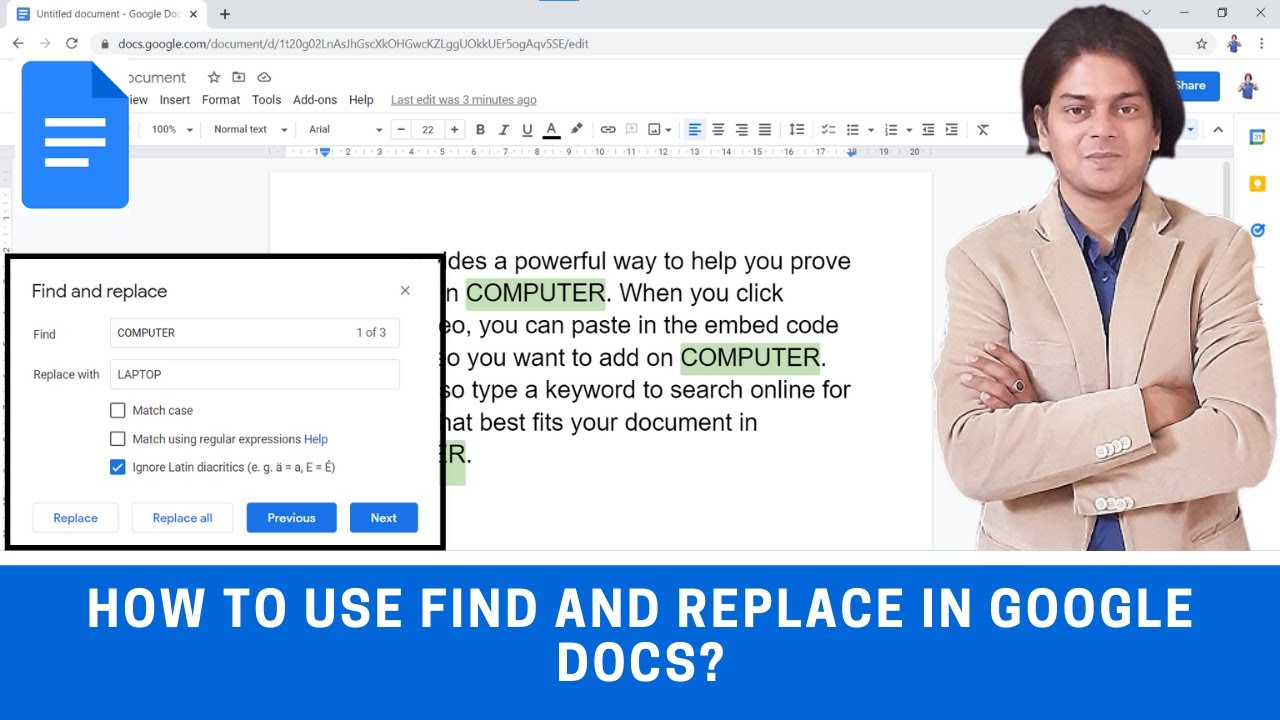The height and width of the screenshot is (720, 1280).
Task: Check the cloud document status icon
Action: click(264, 77)
